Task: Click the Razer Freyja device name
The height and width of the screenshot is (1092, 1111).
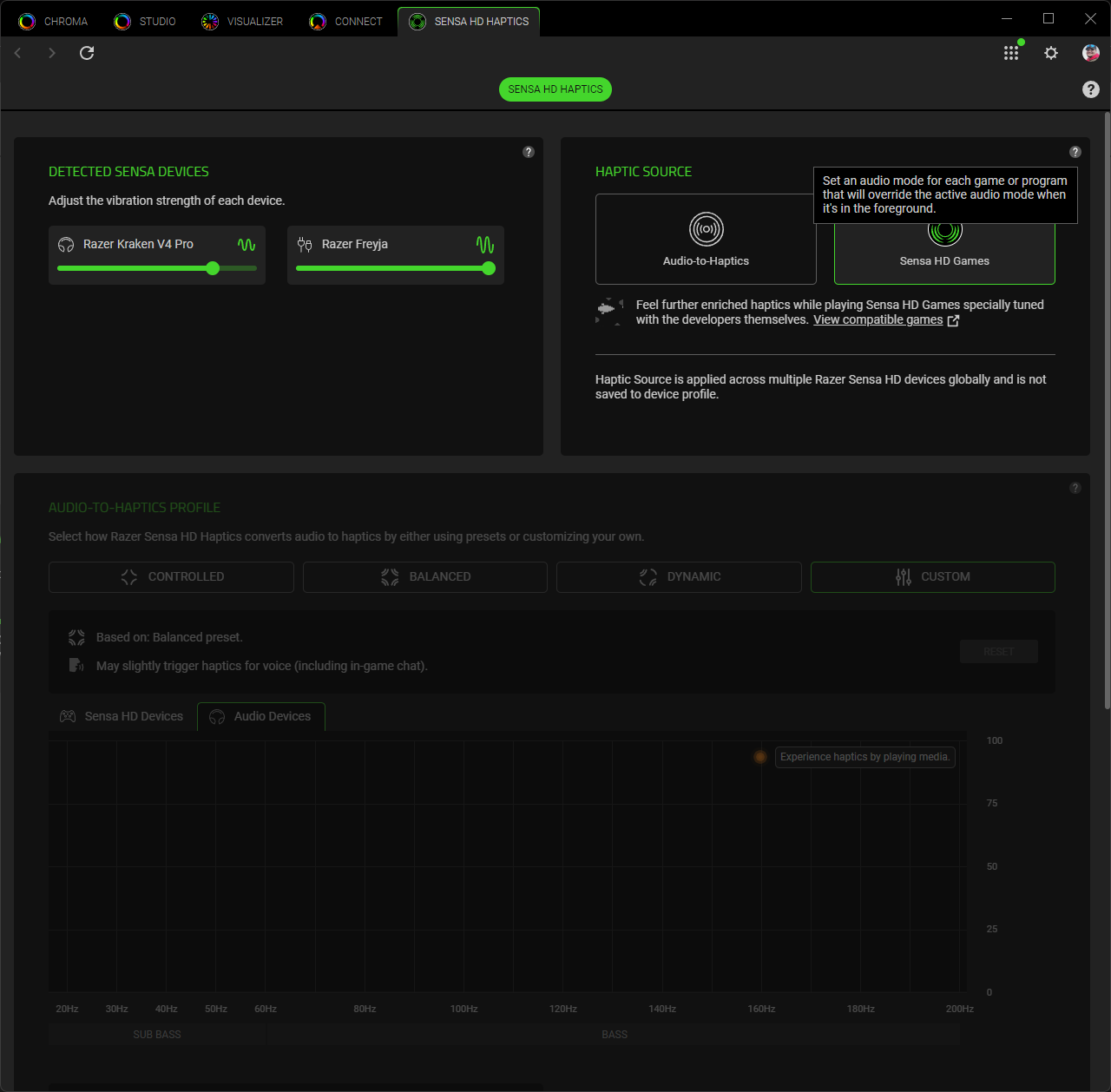Action: pos(355,245)
